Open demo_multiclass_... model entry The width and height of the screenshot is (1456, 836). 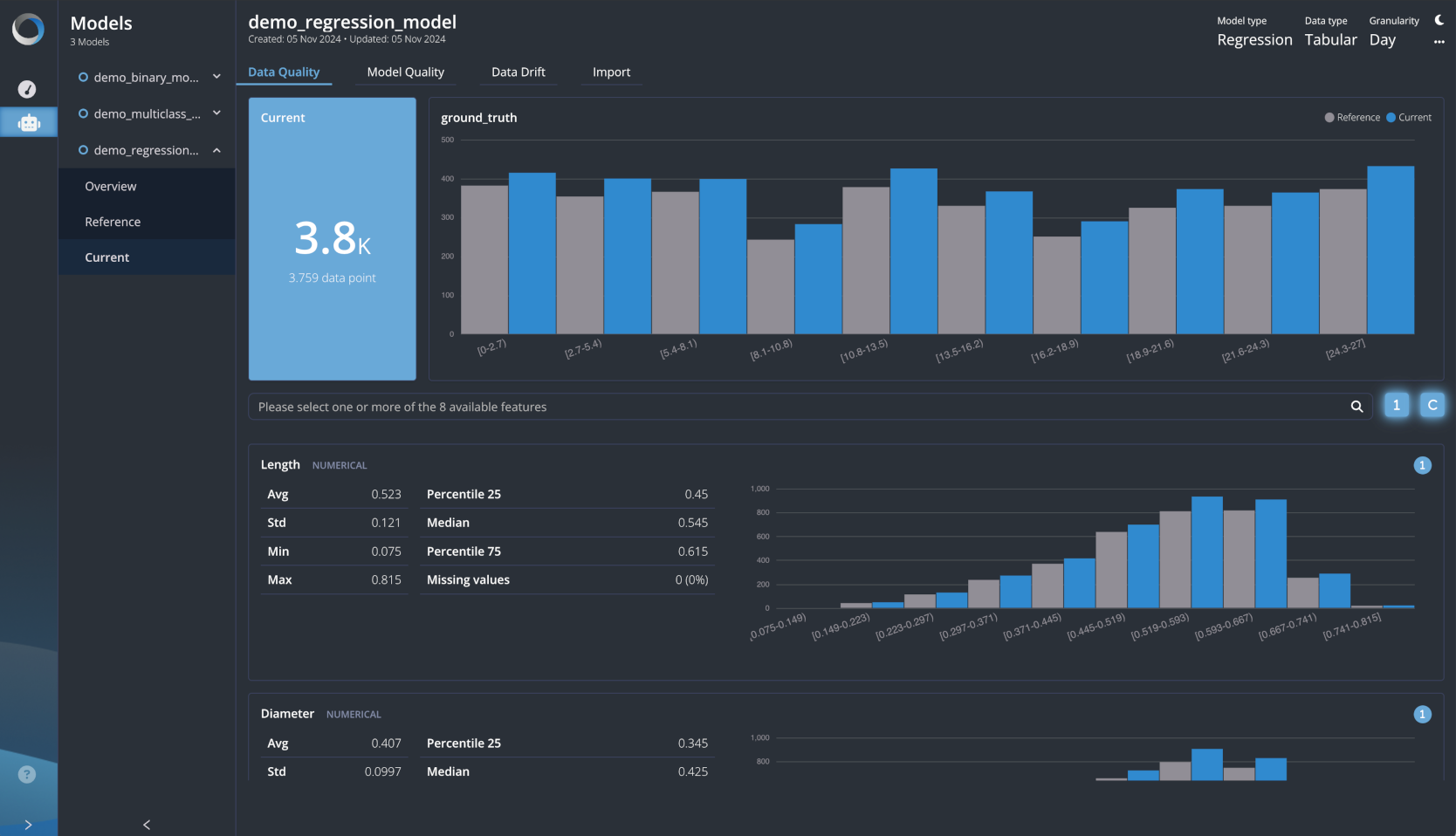point(148,113)
